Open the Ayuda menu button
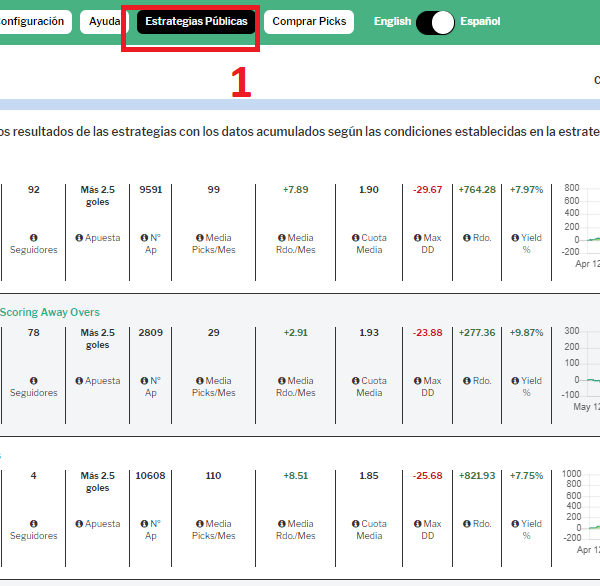 coord(104,21)
